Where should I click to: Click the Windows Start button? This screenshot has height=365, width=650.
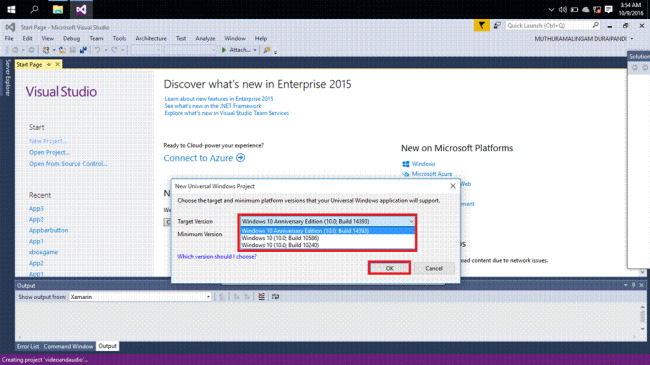pos(11,9)
